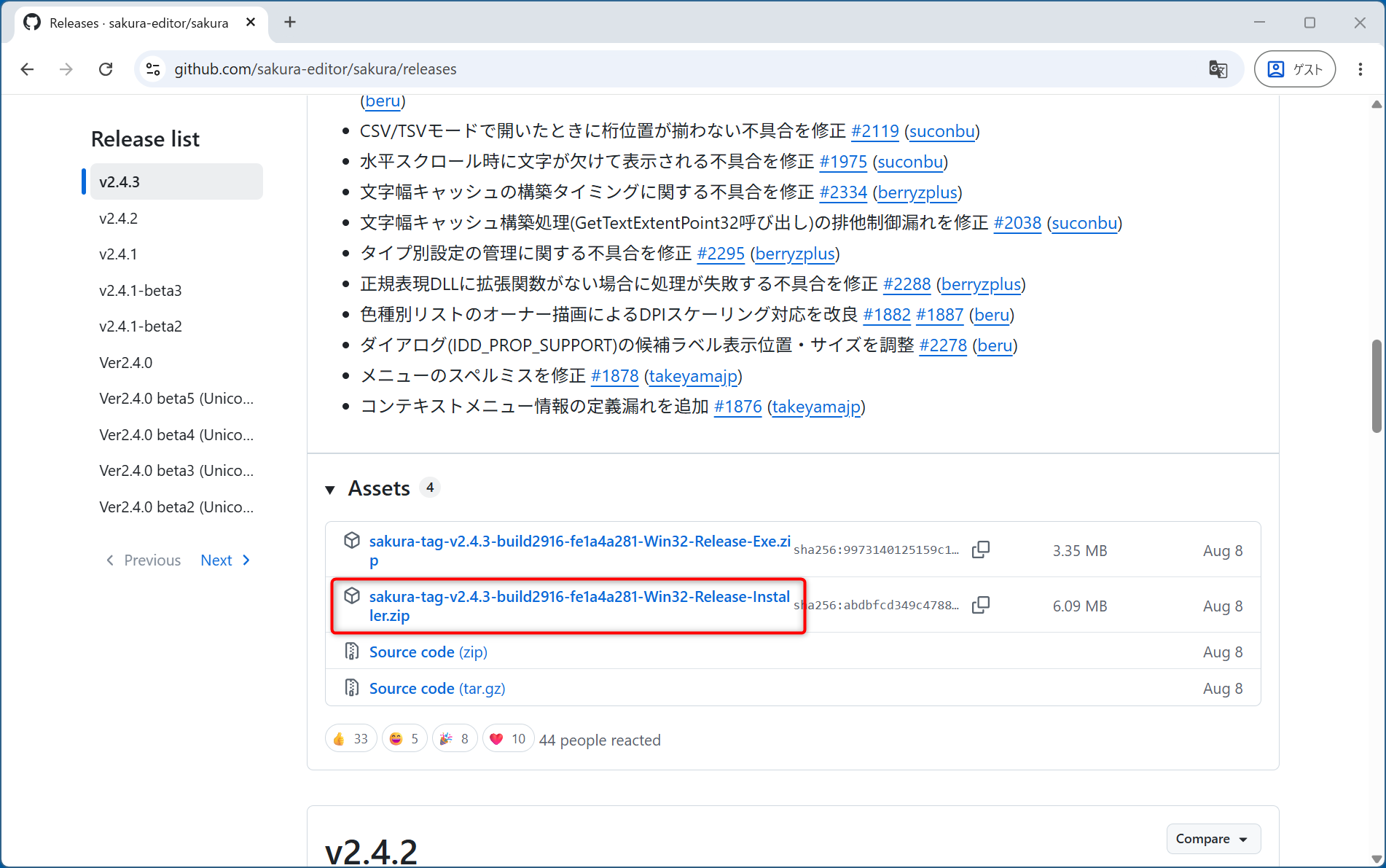Open pull request #1887 link

(939, 315)
